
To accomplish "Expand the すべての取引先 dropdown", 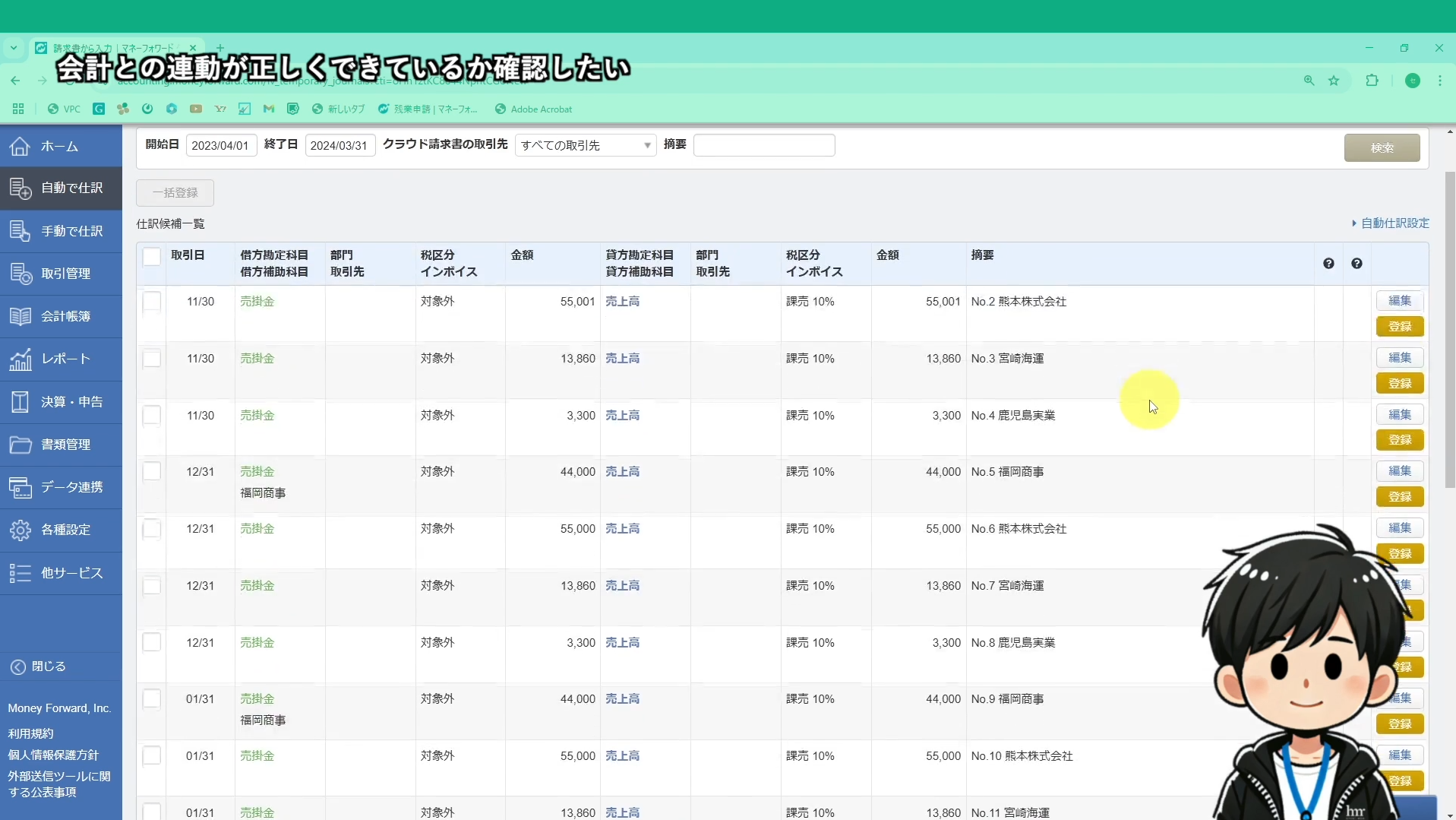I will click(585, 145).
